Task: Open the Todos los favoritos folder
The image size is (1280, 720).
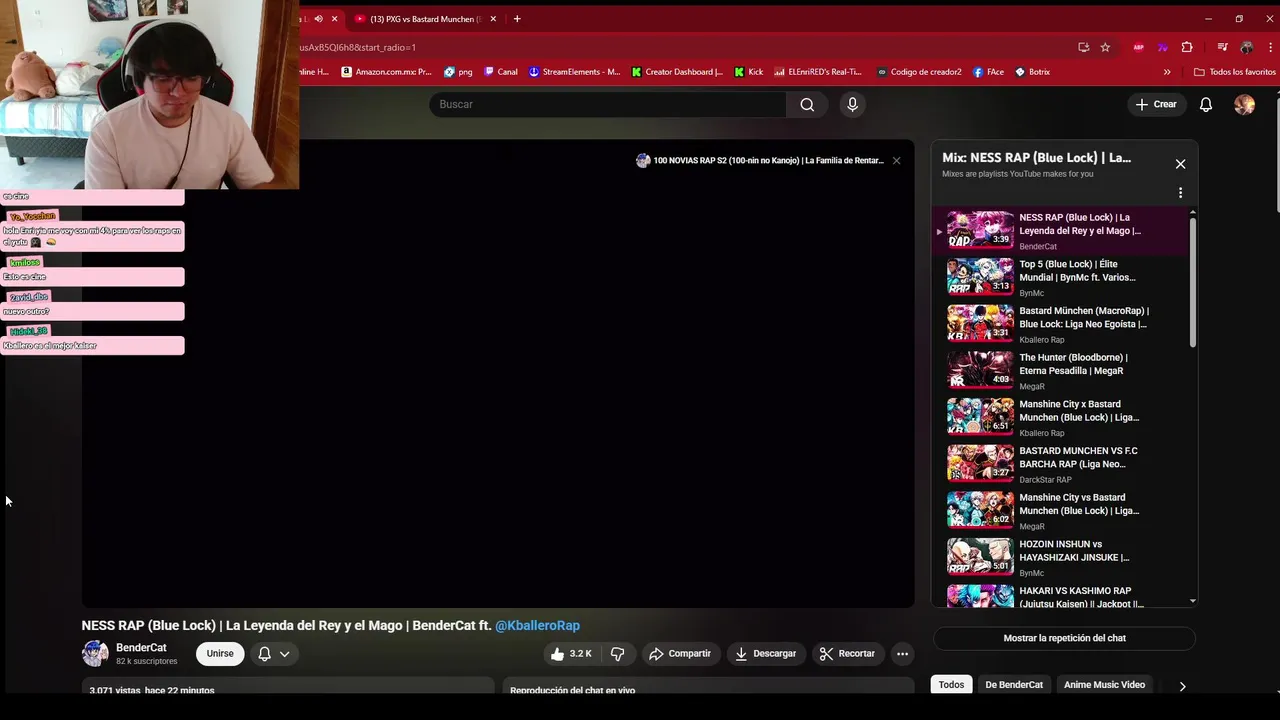Action: point(1235,72)
